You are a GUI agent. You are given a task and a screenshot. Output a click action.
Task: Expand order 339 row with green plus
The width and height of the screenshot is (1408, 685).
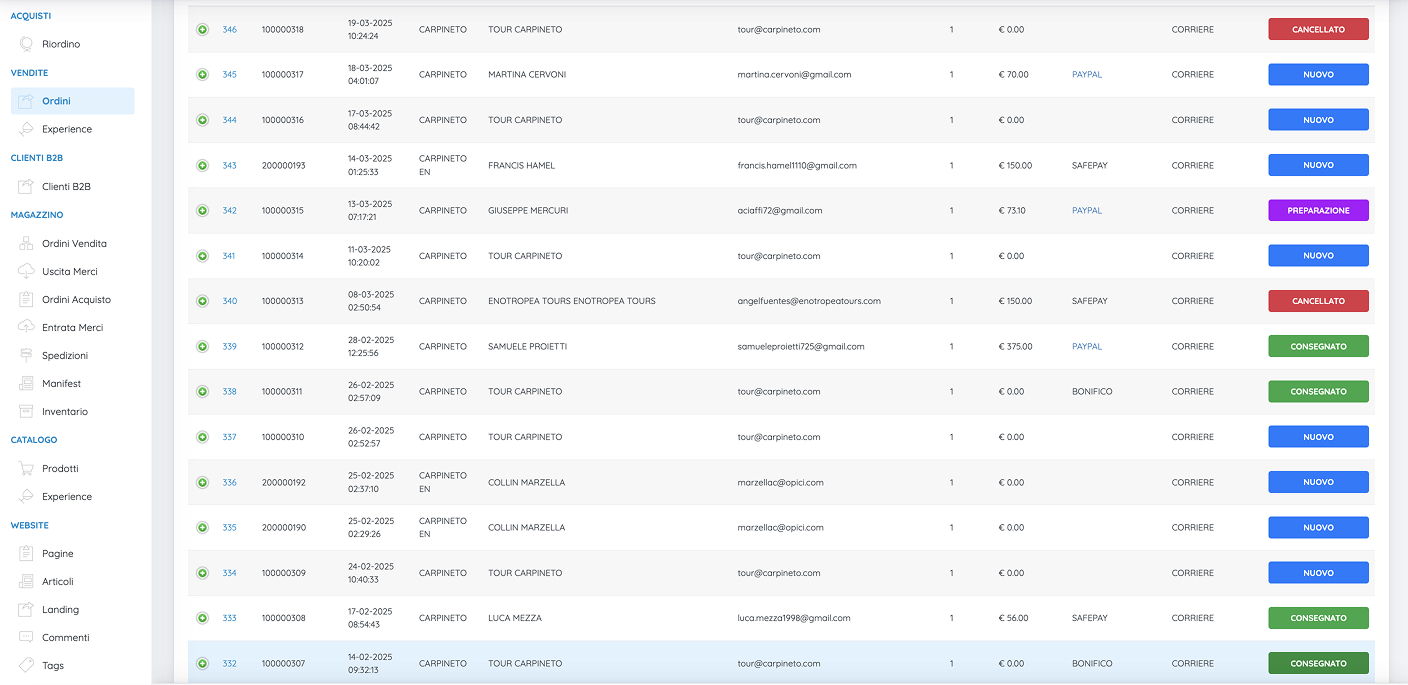click(202, 346)
